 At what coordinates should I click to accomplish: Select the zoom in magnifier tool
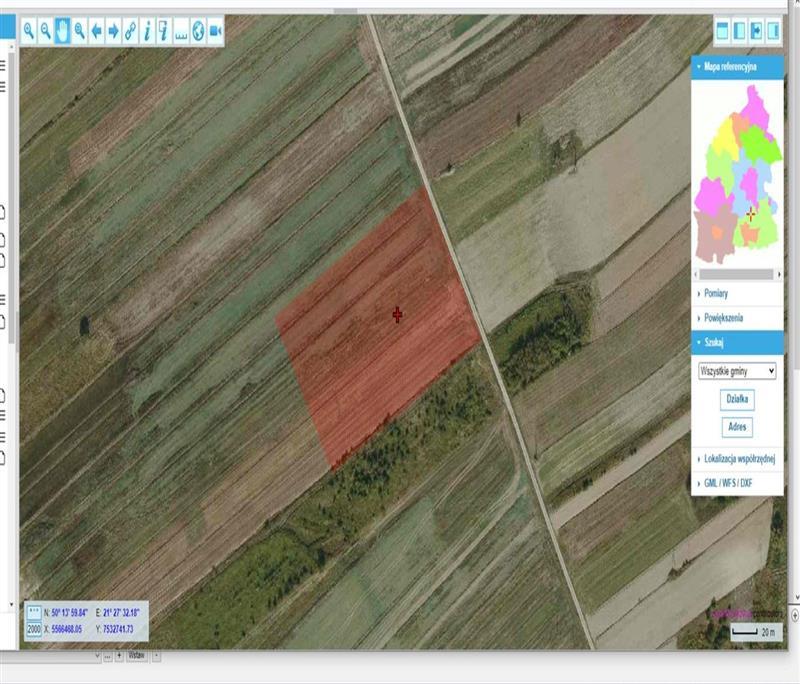click(29, 31)
